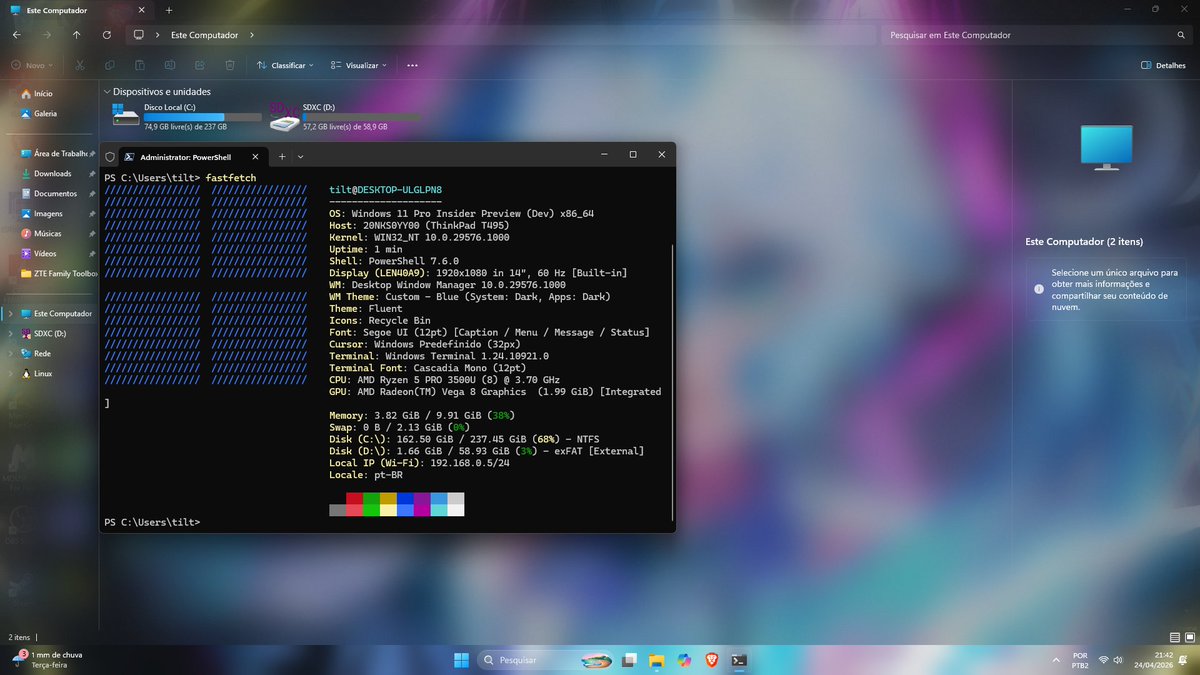Click the Task View icon on the taskbar

[629, 660]
